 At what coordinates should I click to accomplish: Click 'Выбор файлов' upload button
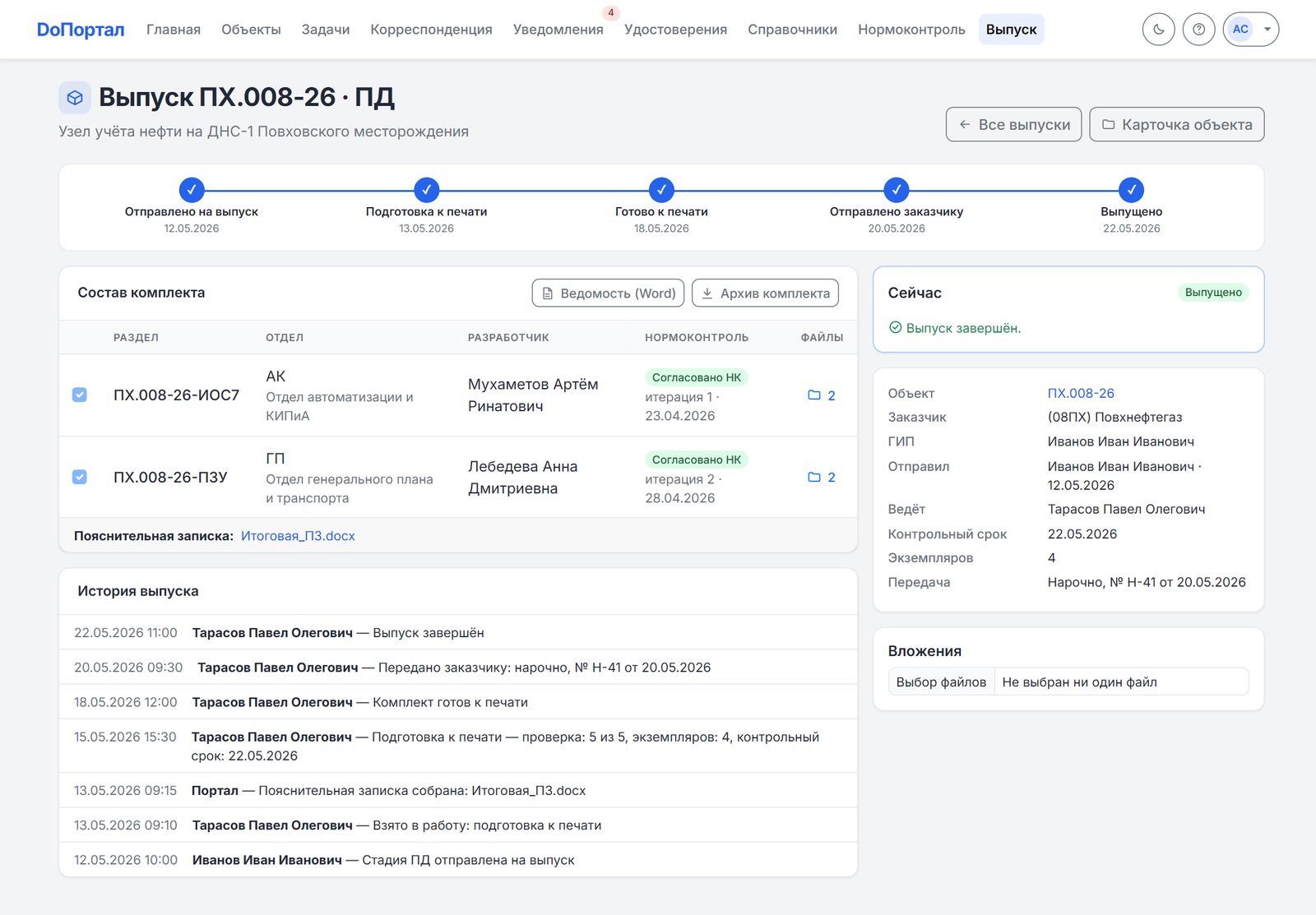pos(941,682)
